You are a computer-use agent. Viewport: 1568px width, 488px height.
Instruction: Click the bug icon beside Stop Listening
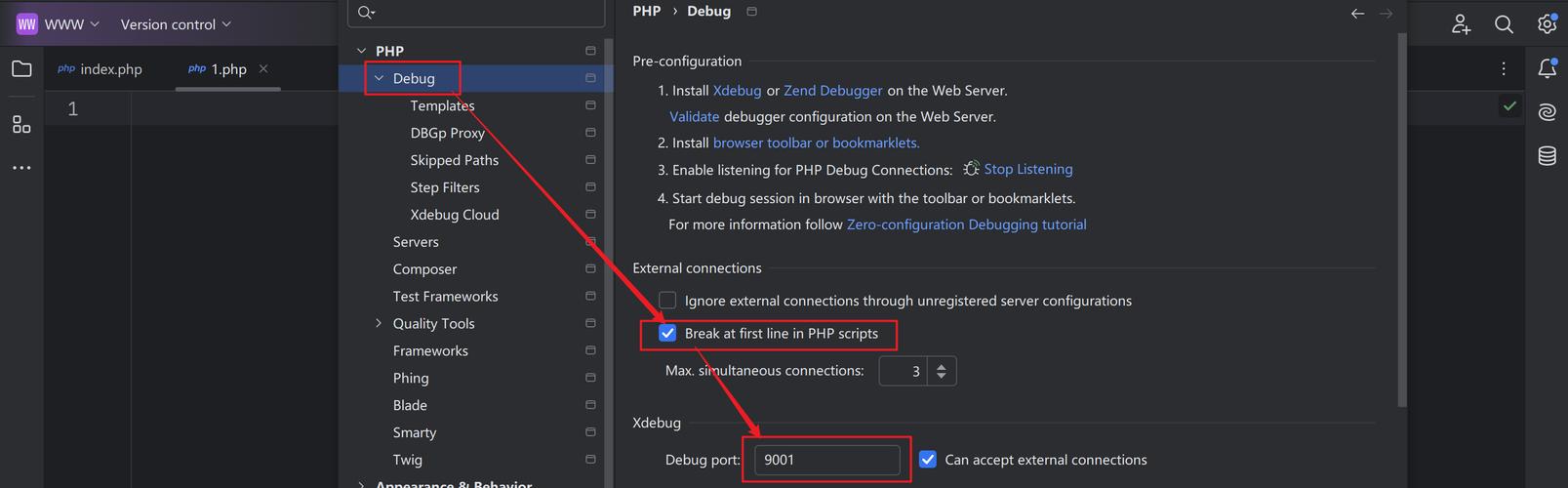coord(971,169)
